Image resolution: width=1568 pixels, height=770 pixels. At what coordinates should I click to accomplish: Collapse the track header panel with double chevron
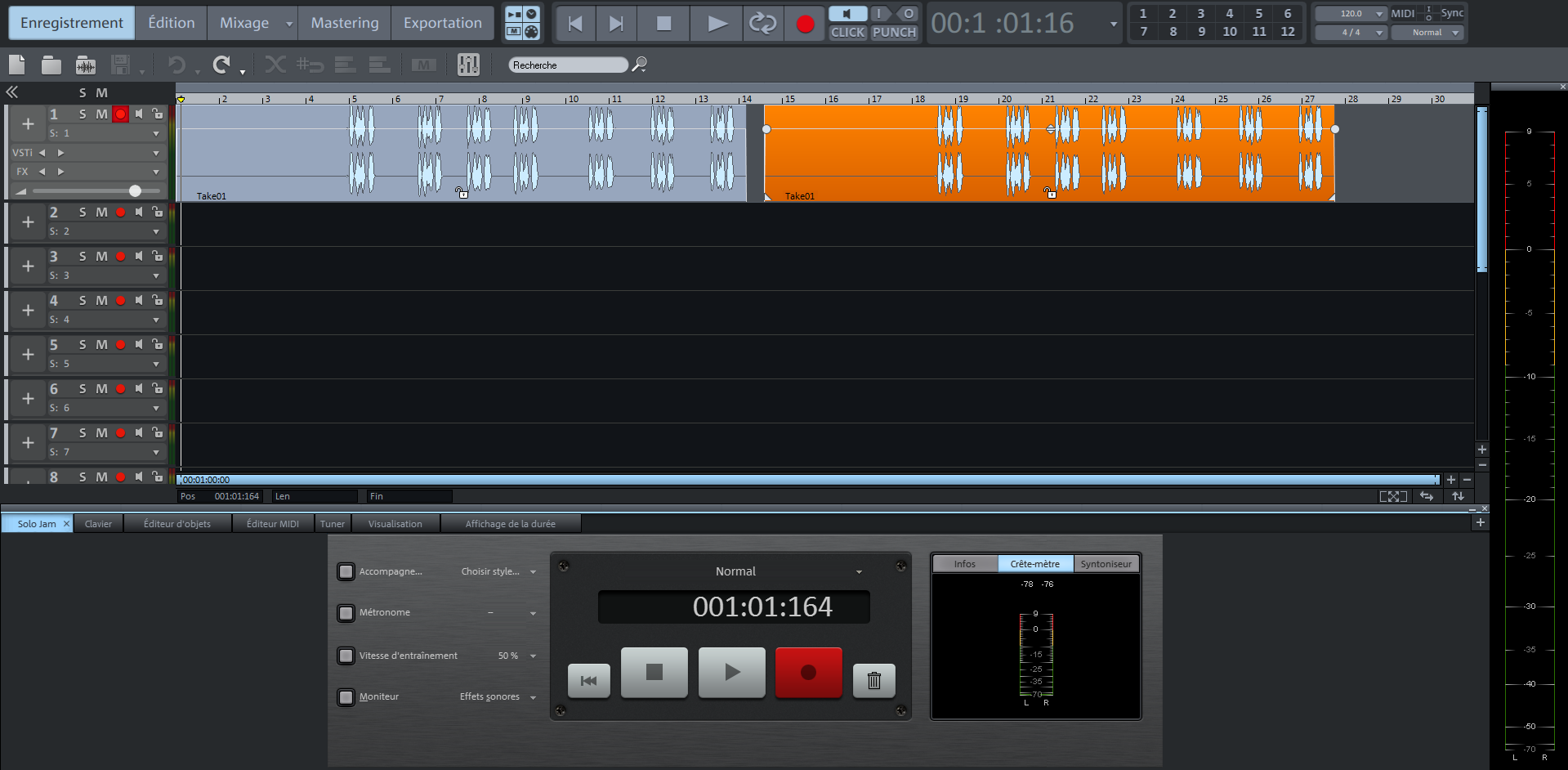[x=12, y=92]
